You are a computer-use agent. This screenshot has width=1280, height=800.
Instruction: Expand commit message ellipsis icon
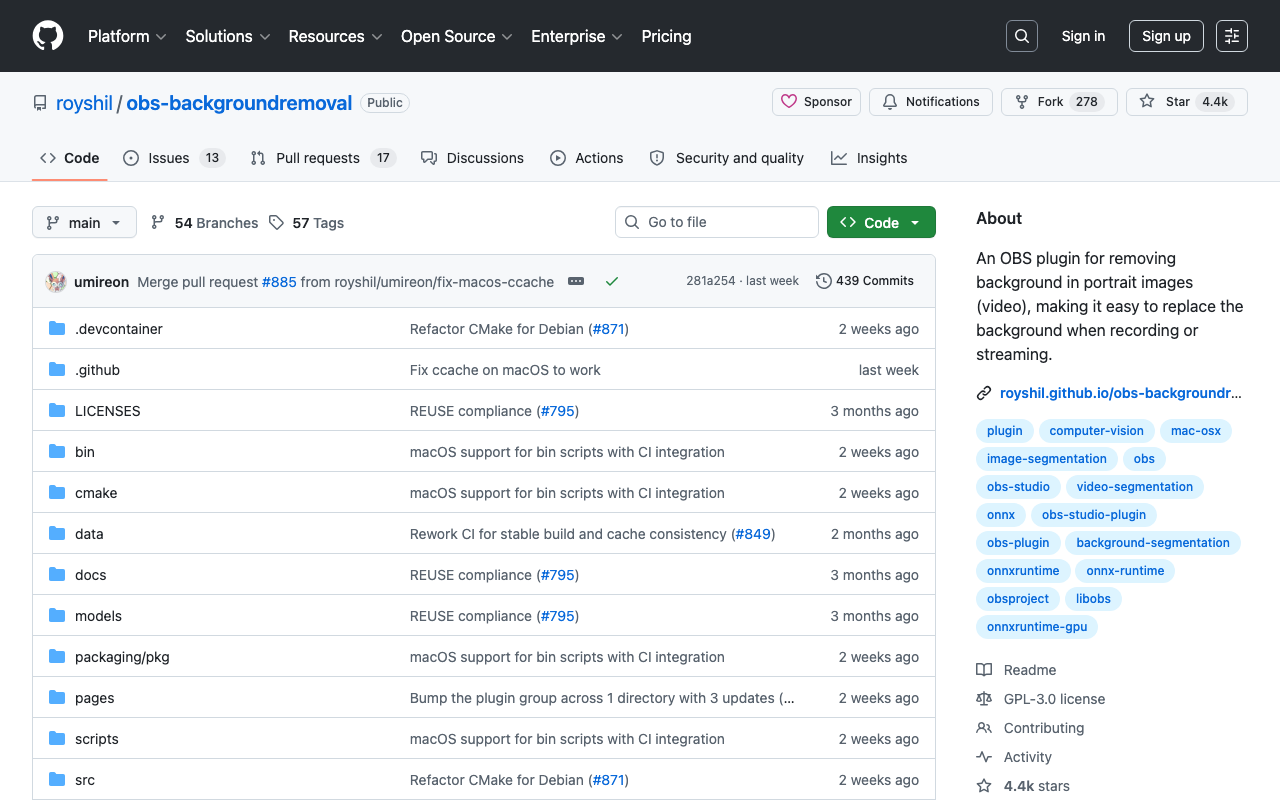point(576,282)
